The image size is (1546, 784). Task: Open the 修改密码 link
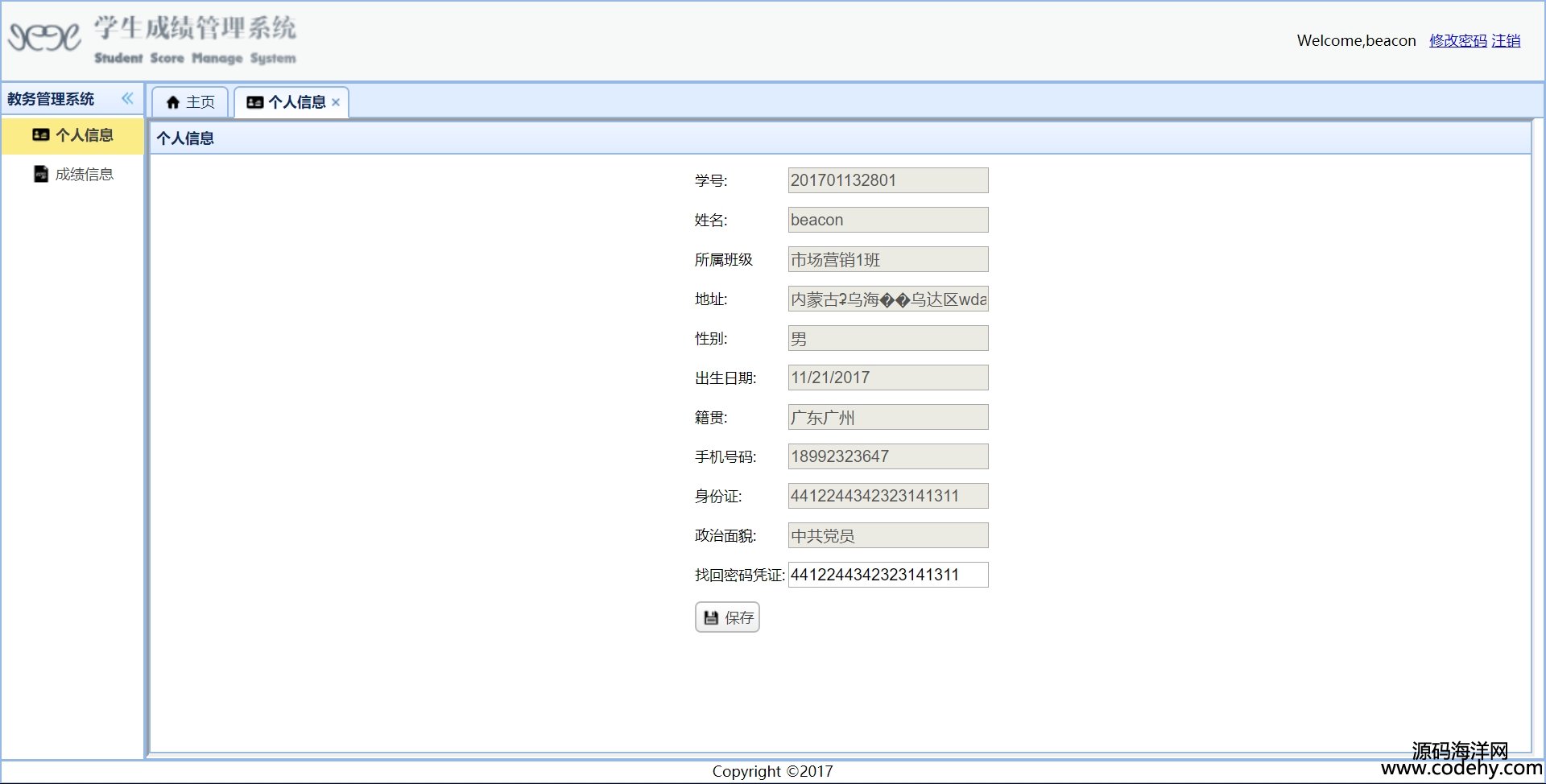tap(1457, 40)
